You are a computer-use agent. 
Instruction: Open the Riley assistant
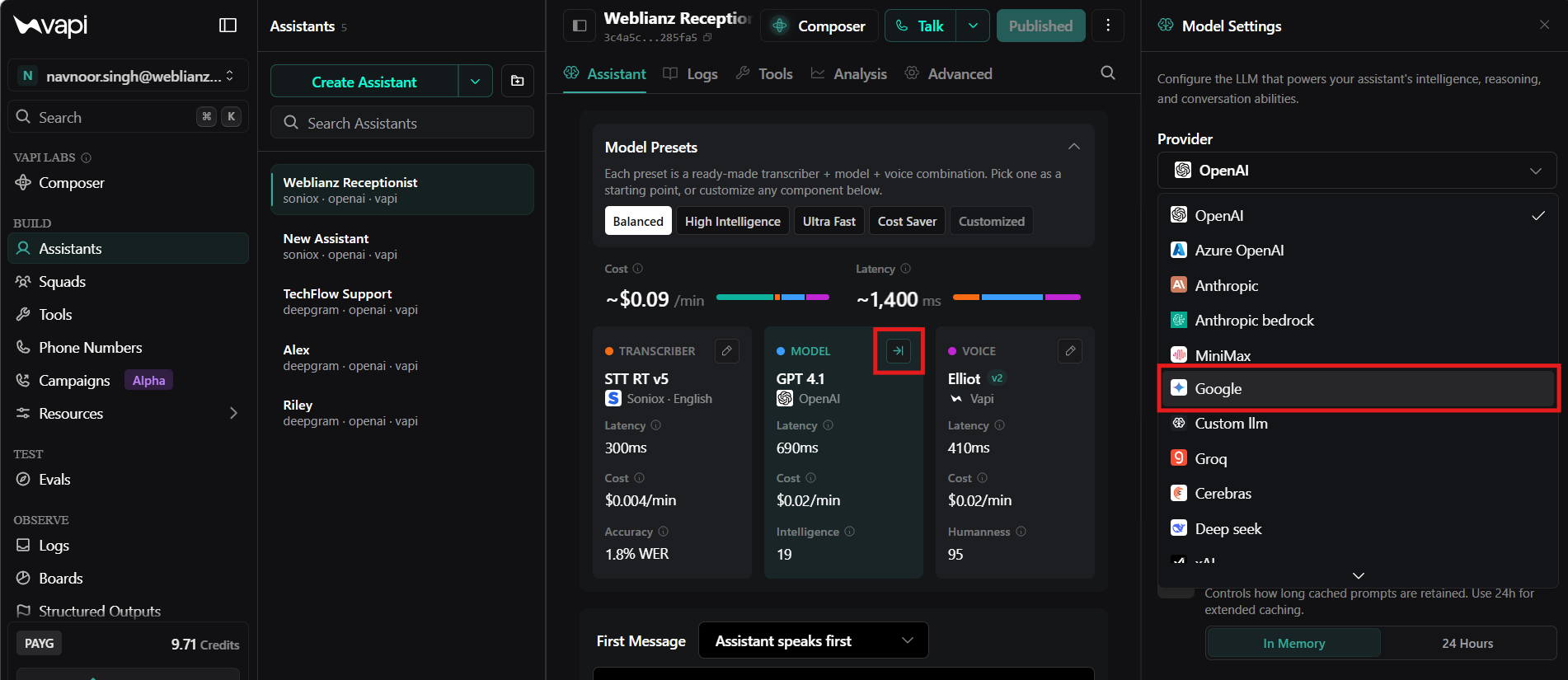[402, 413]
